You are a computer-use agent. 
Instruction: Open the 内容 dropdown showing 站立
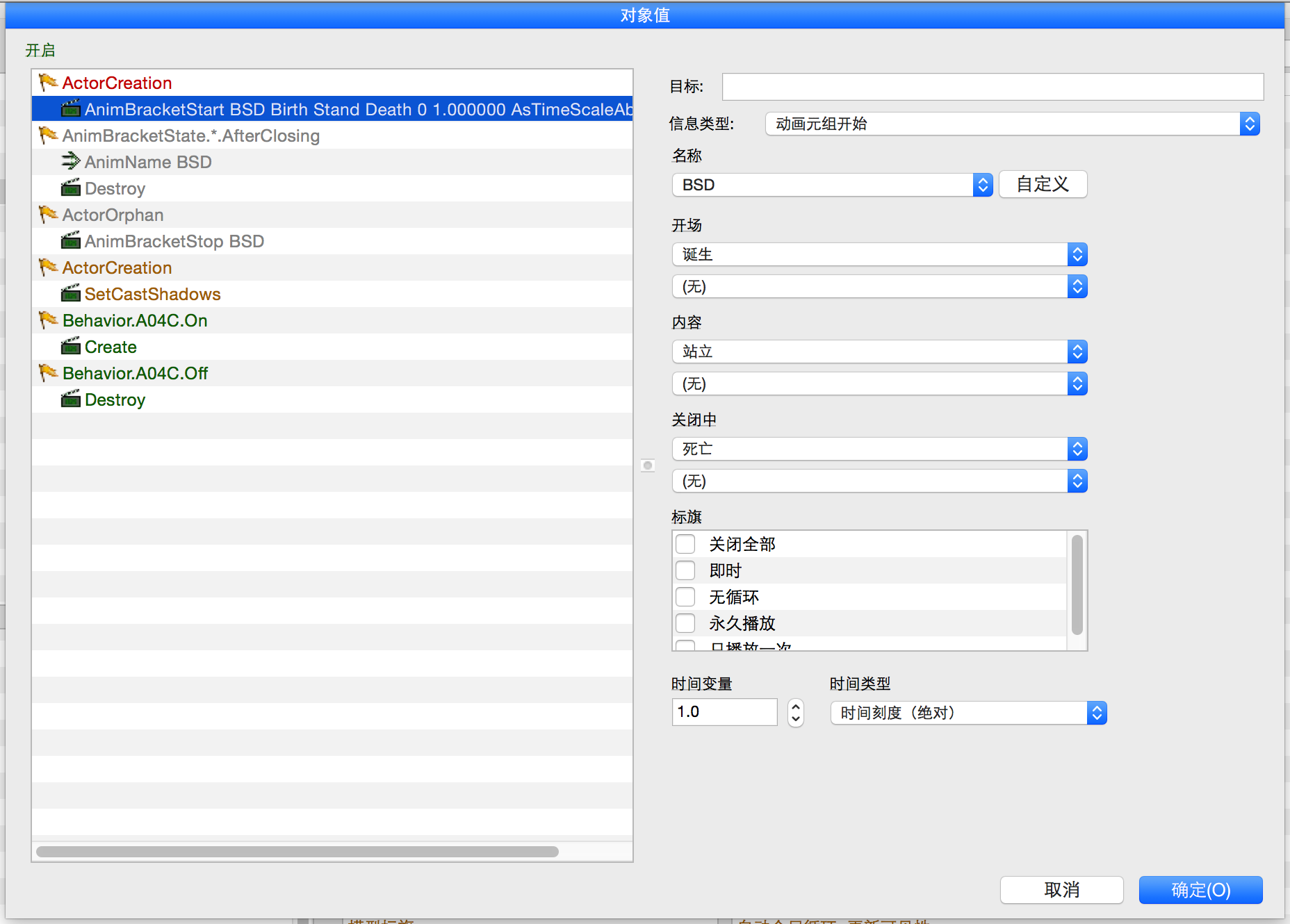tap(880, 352)
